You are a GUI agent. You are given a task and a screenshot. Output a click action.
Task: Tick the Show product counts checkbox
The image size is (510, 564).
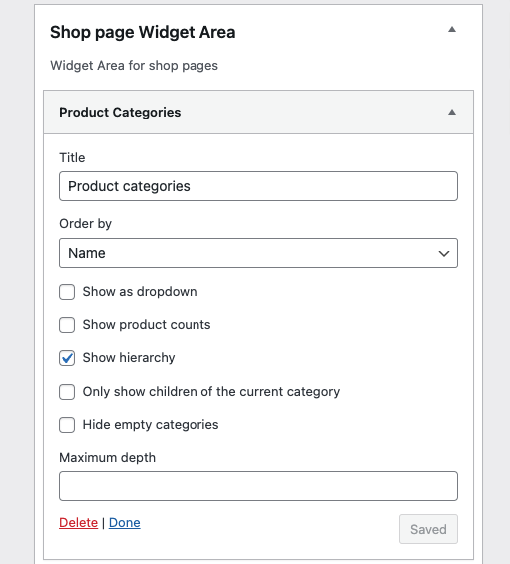coord(67,325)
